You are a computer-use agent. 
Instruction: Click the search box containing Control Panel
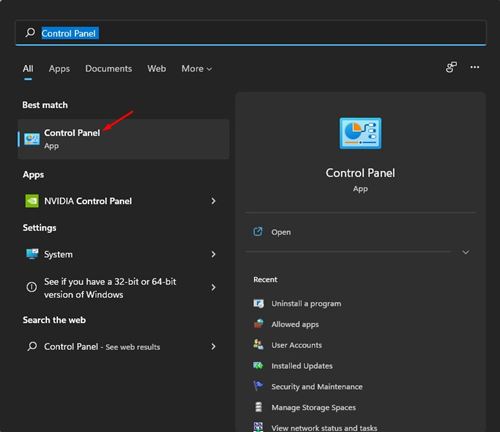pos(251,33)
